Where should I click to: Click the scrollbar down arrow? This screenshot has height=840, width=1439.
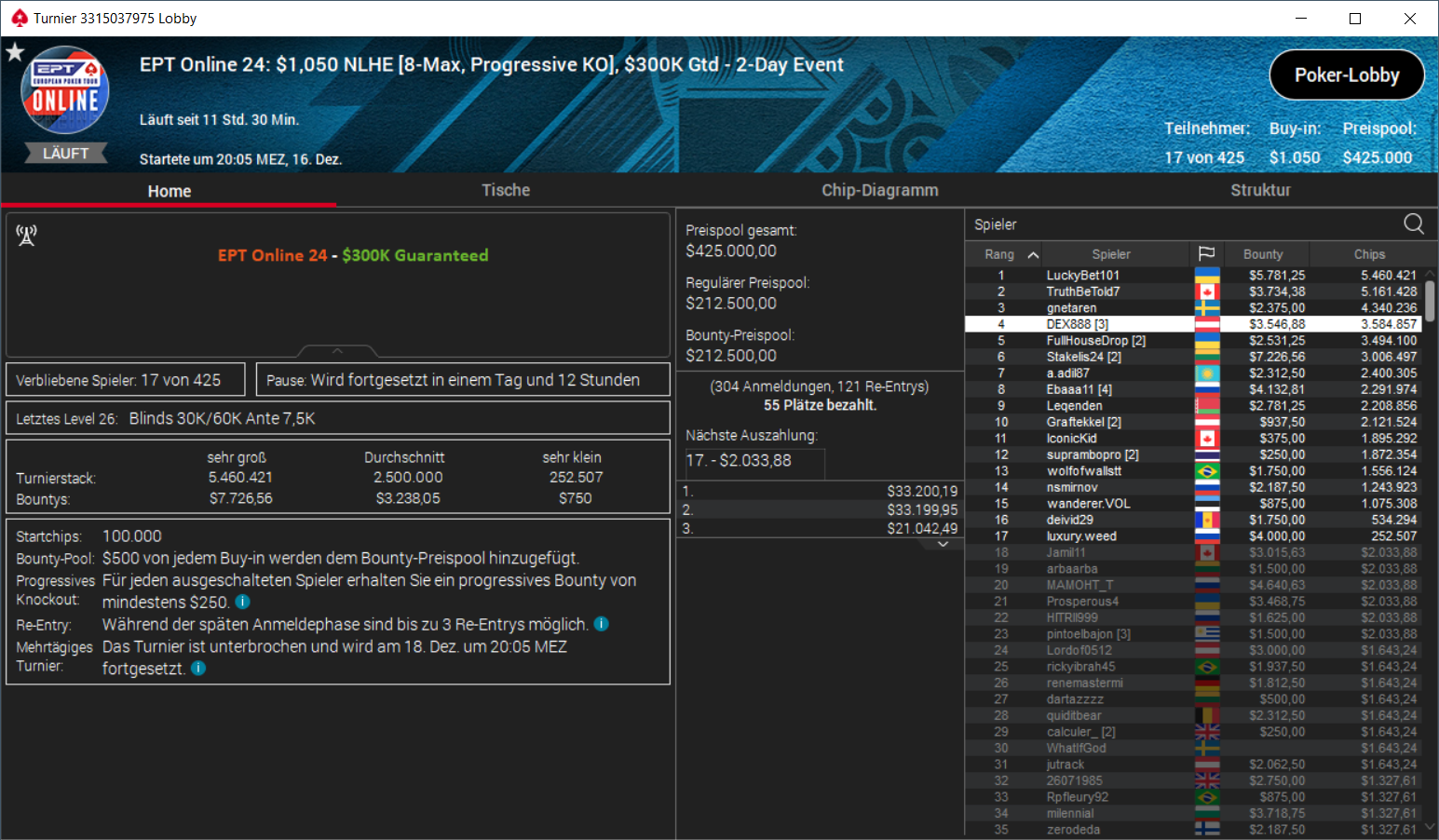pyautogui.click(x=1430, y=827)
